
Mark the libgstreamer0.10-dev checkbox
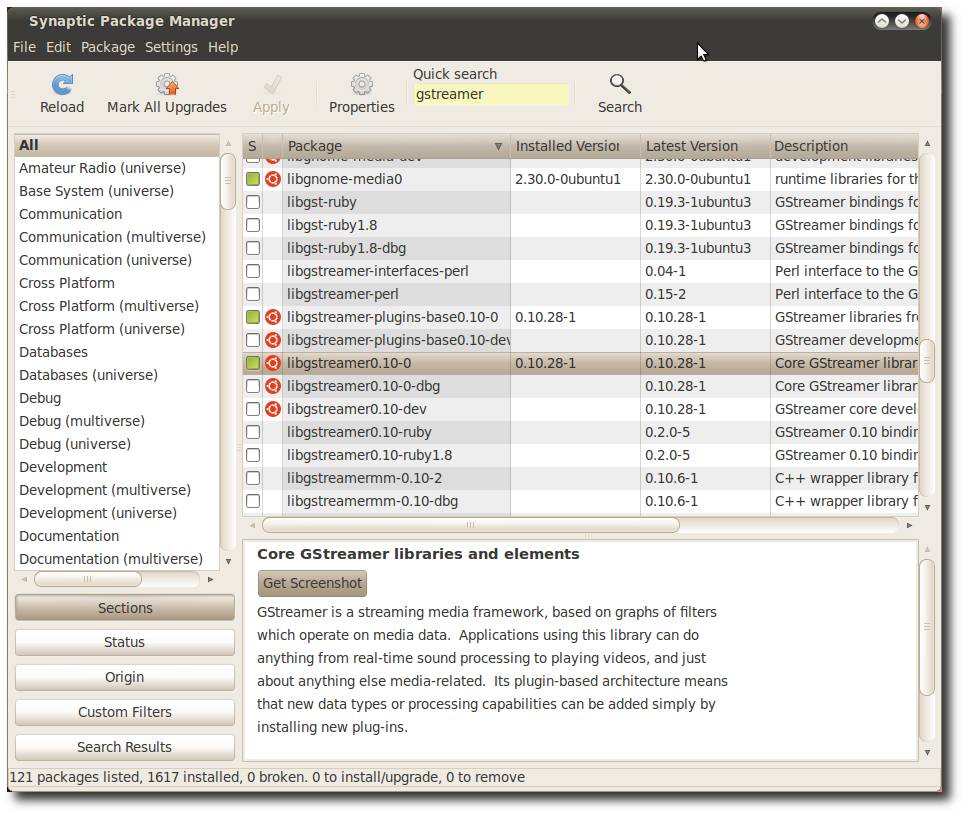pyautogui.click(x=253, y=409)
